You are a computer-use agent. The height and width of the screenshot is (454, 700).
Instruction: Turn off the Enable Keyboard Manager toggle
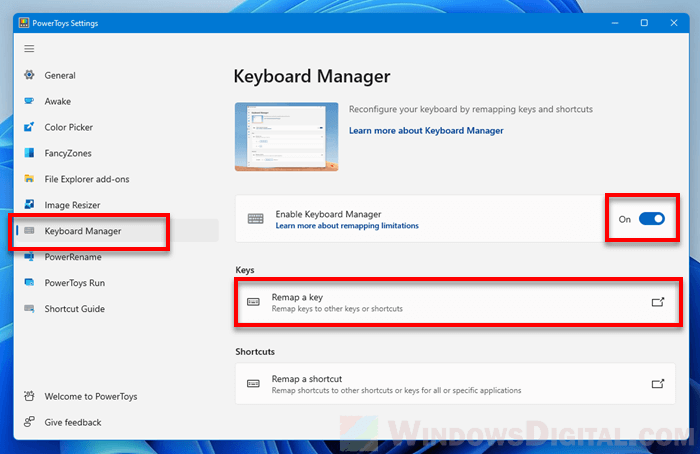(x=652, y=219)
